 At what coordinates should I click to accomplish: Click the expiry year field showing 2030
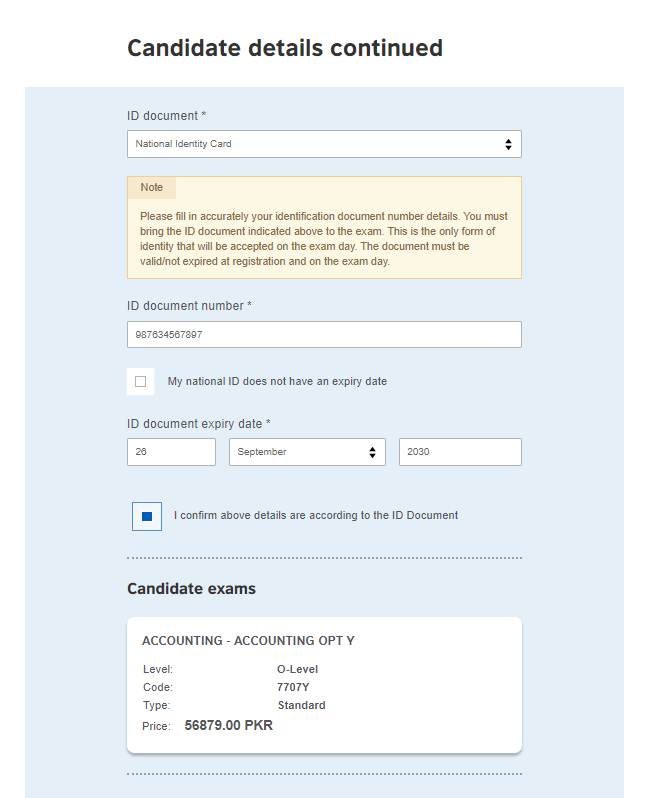pos(460,452)
